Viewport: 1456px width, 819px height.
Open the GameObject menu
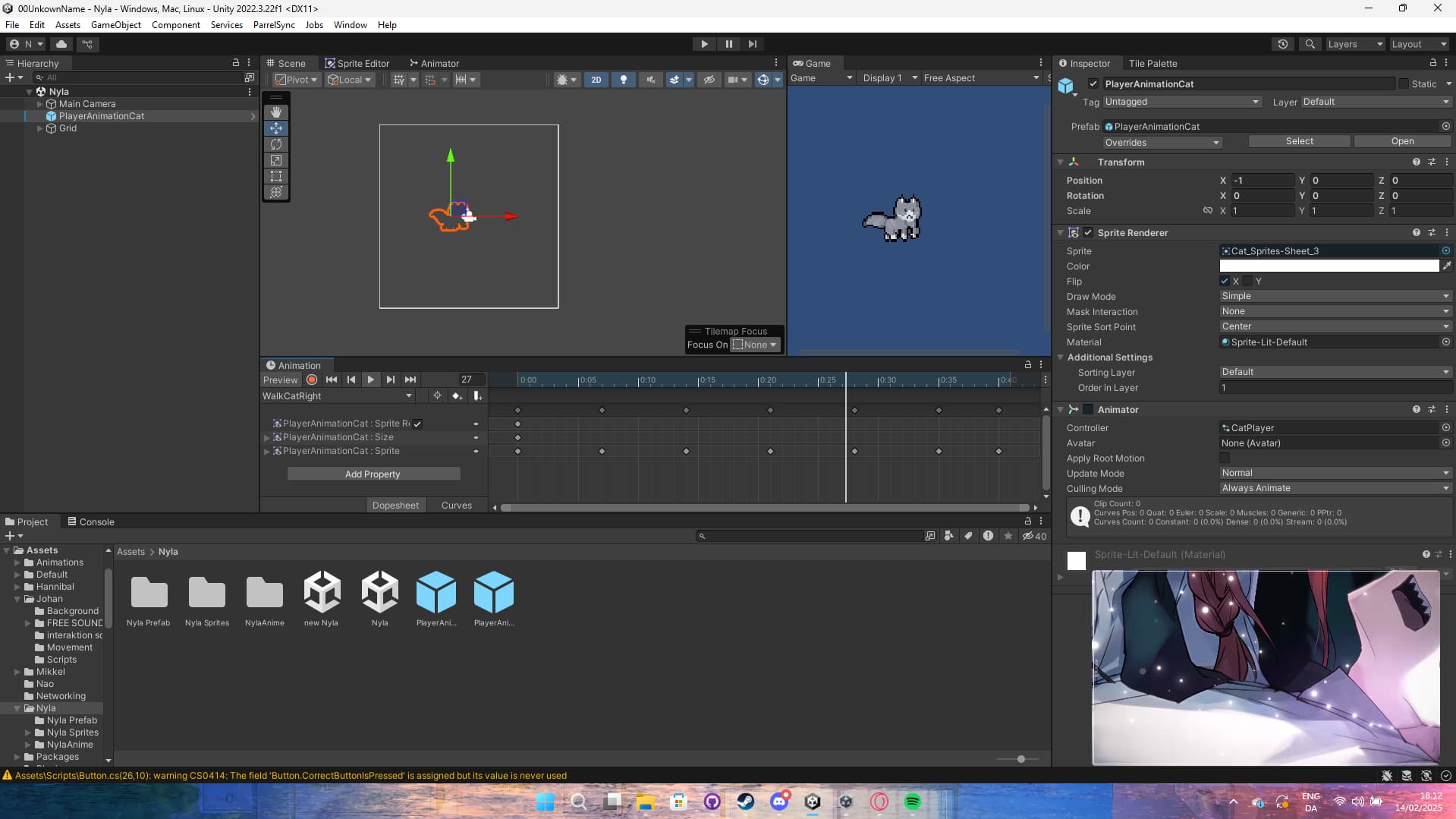115,24
